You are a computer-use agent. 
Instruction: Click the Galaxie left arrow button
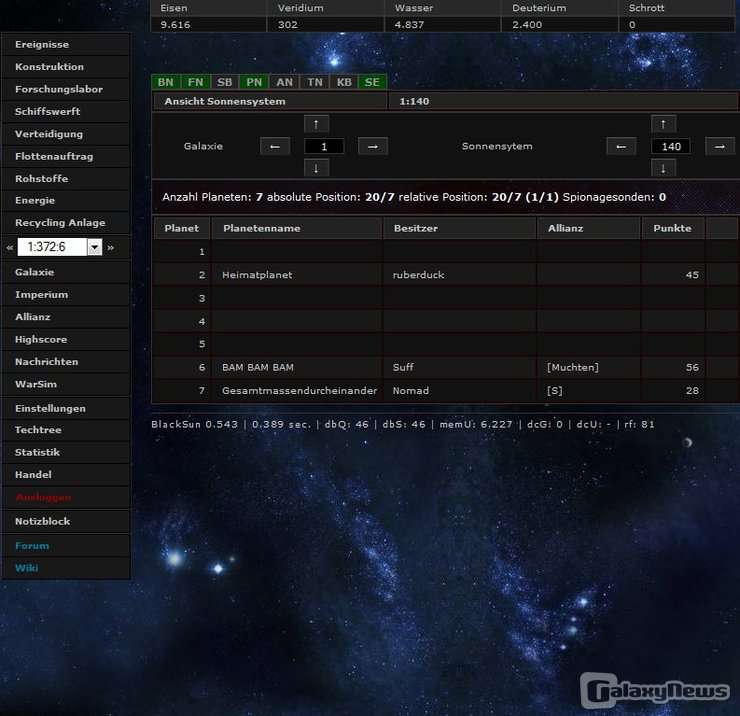pos(275,146)
